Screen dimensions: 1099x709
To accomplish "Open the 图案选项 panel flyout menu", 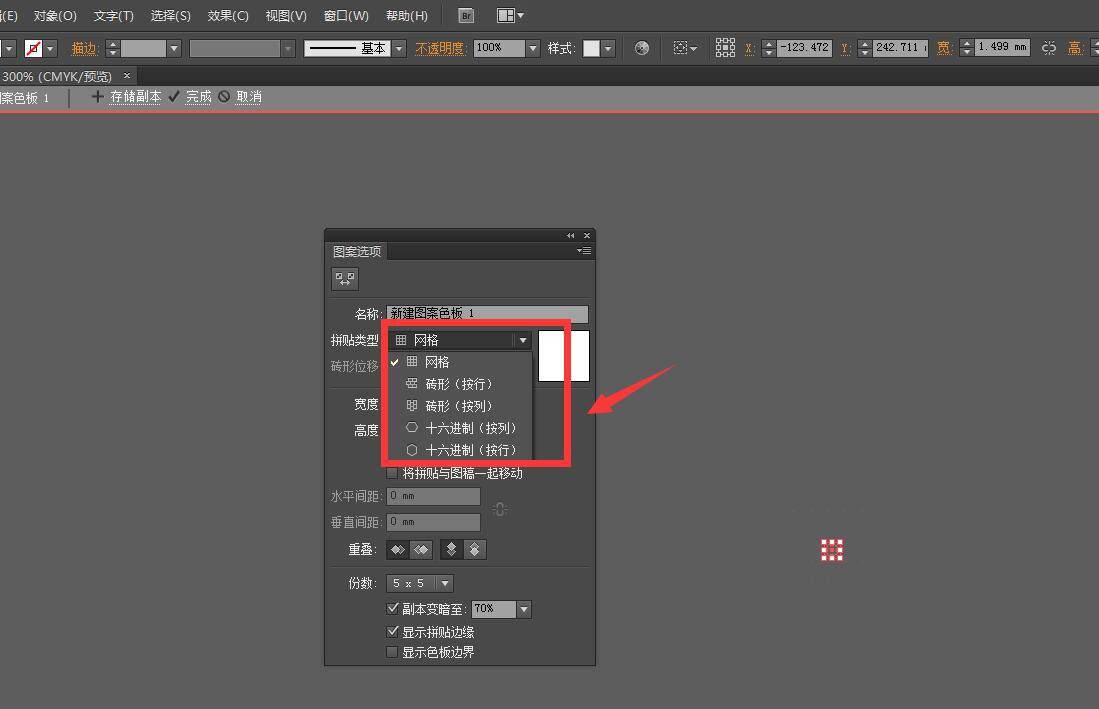I will click(584, 251).
